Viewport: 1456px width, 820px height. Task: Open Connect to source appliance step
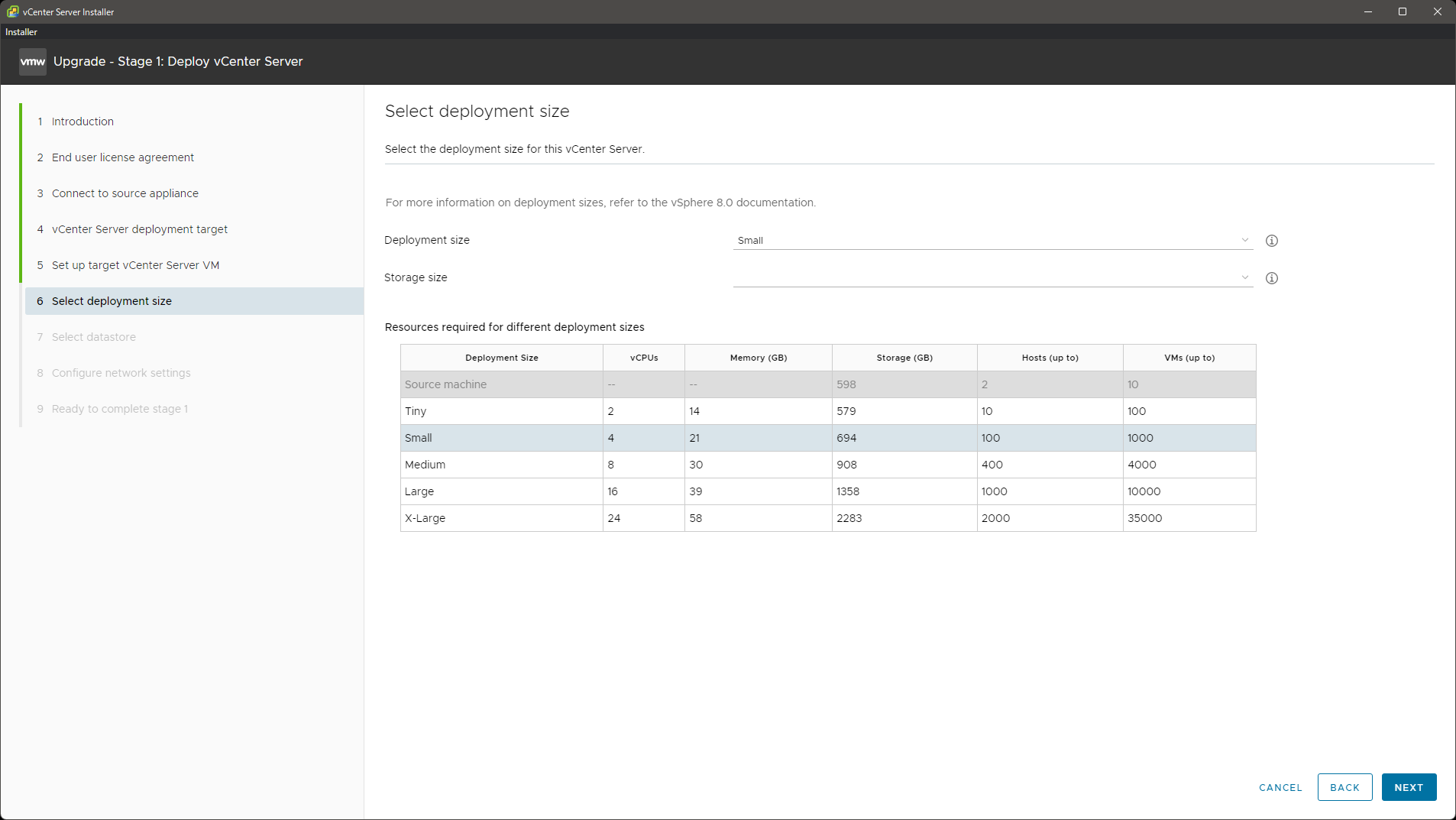125,193
